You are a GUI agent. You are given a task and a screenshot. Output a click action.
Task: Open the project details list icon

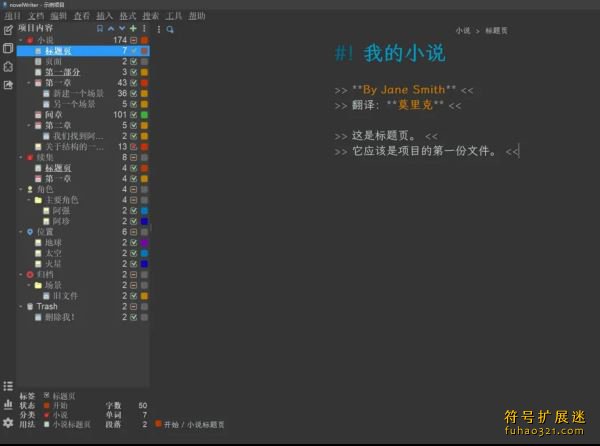(8, 386)
